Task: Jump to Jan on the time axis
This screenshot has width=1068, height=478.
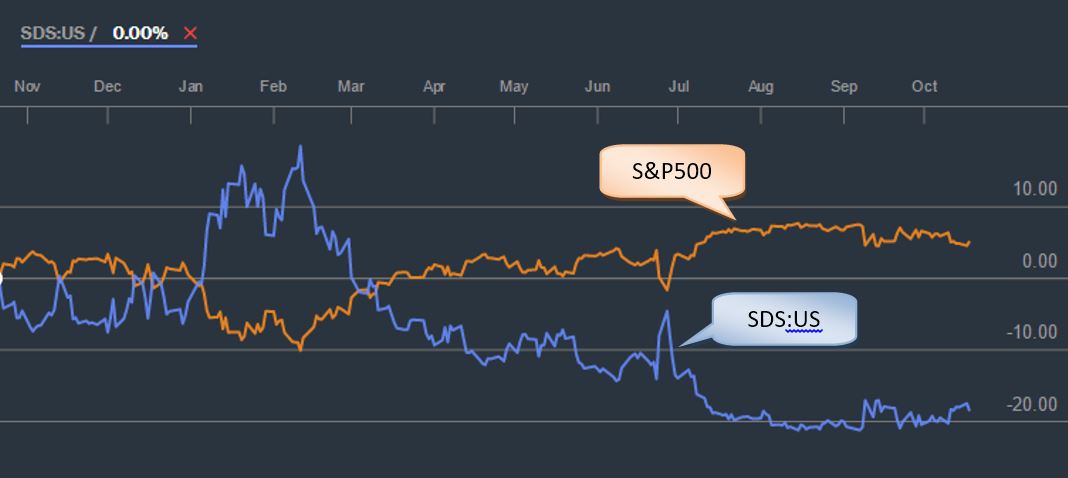Action: (x=190, y=87)
